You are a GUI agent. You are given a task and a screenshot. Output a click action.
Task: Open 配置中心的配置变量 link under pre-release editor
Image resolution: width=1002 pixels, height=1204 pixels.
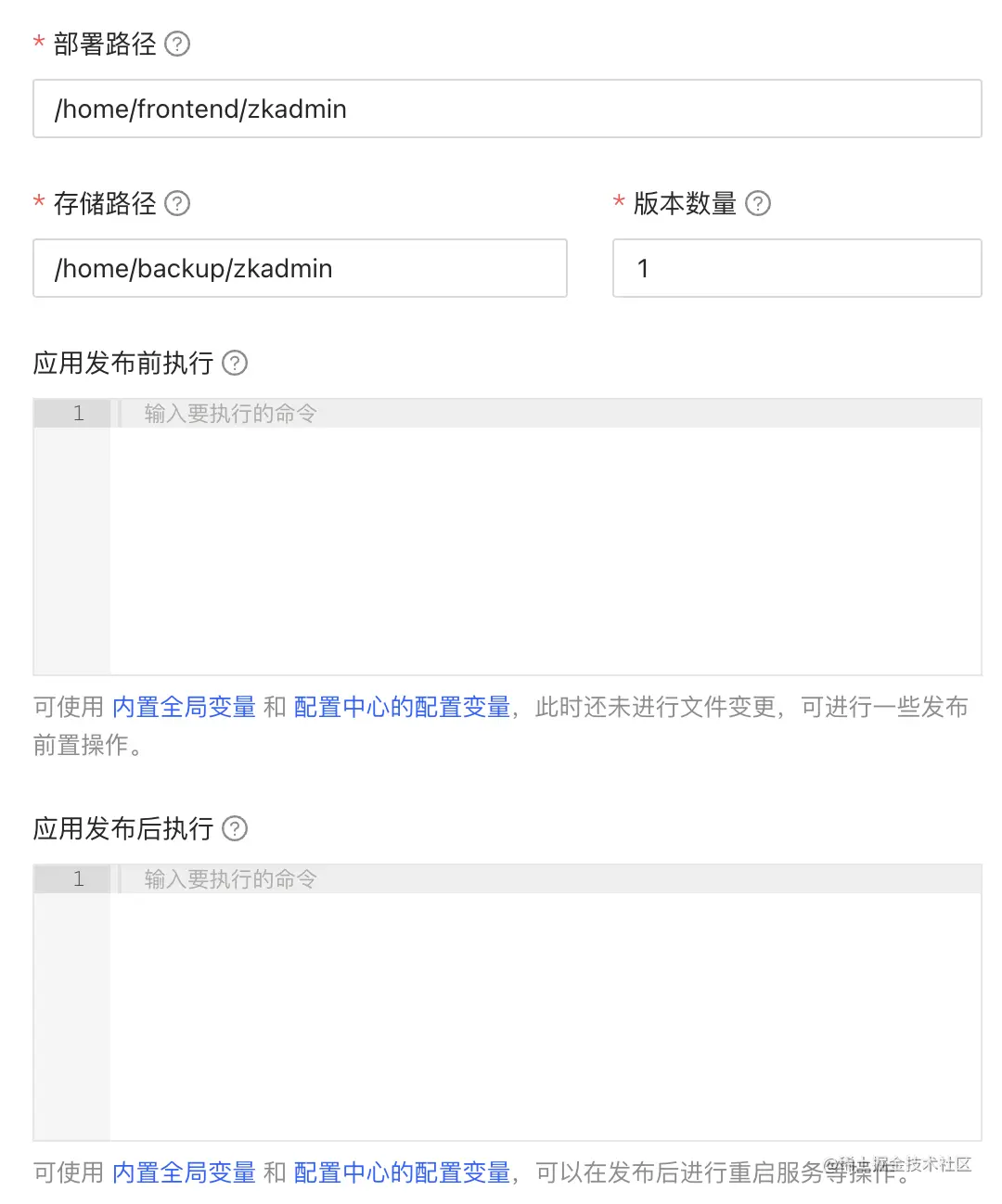coord(402,707)
